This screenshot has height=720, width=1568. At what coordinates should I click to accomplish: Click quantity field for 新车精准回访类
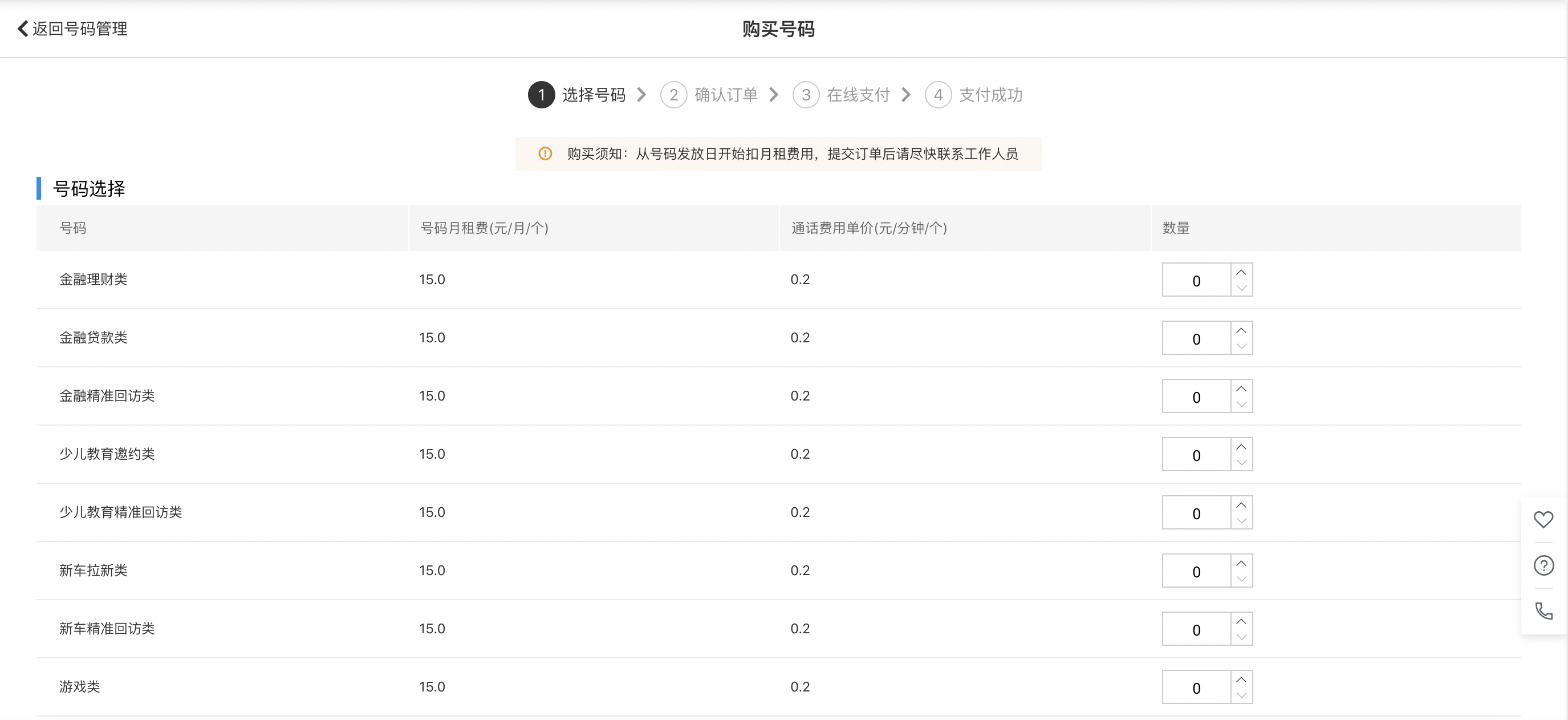[x=1196, y=629]
